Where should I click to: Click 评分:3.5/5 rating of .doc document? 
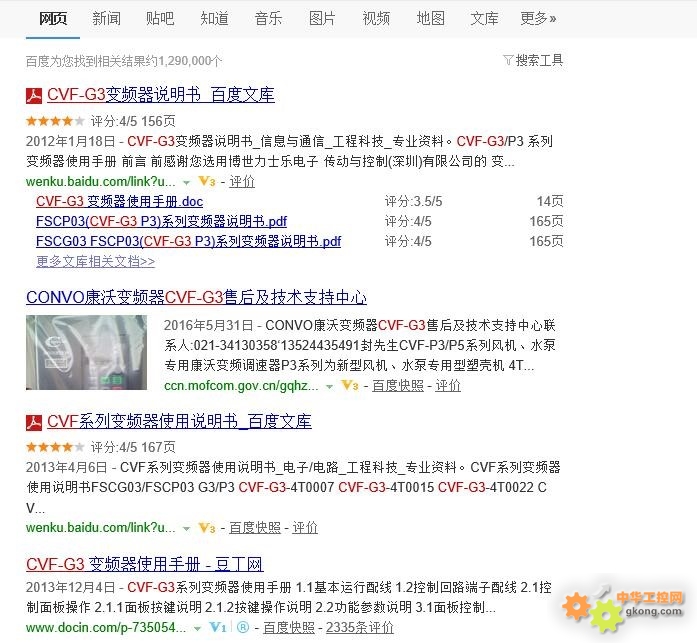coord(413,201)
